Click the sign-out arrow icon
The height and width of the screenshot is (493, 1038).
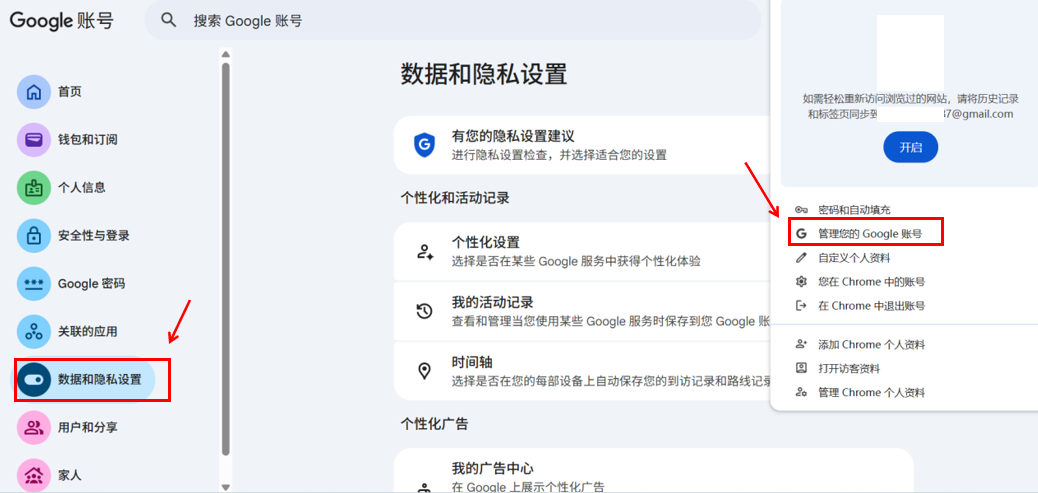pos(801,305)
